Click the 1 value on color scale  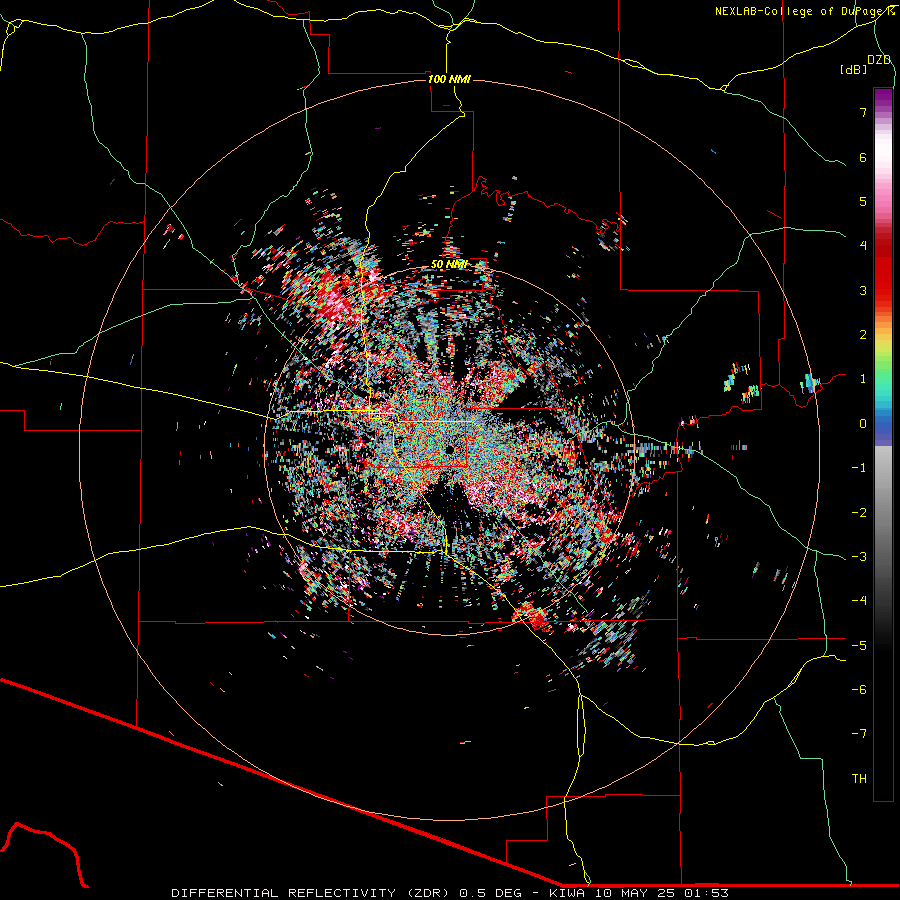863,379
